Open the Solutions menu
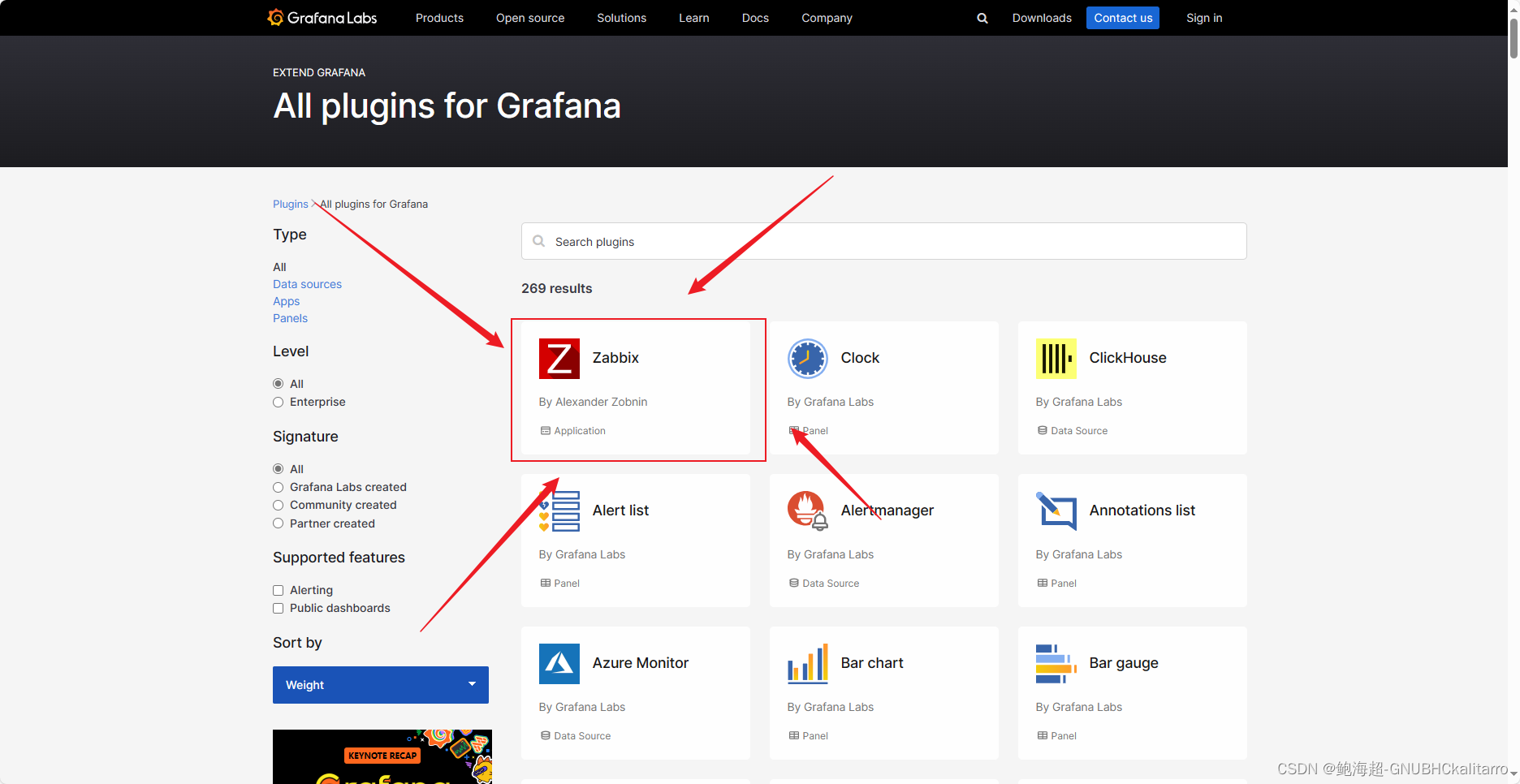 (x=622, y=18)
